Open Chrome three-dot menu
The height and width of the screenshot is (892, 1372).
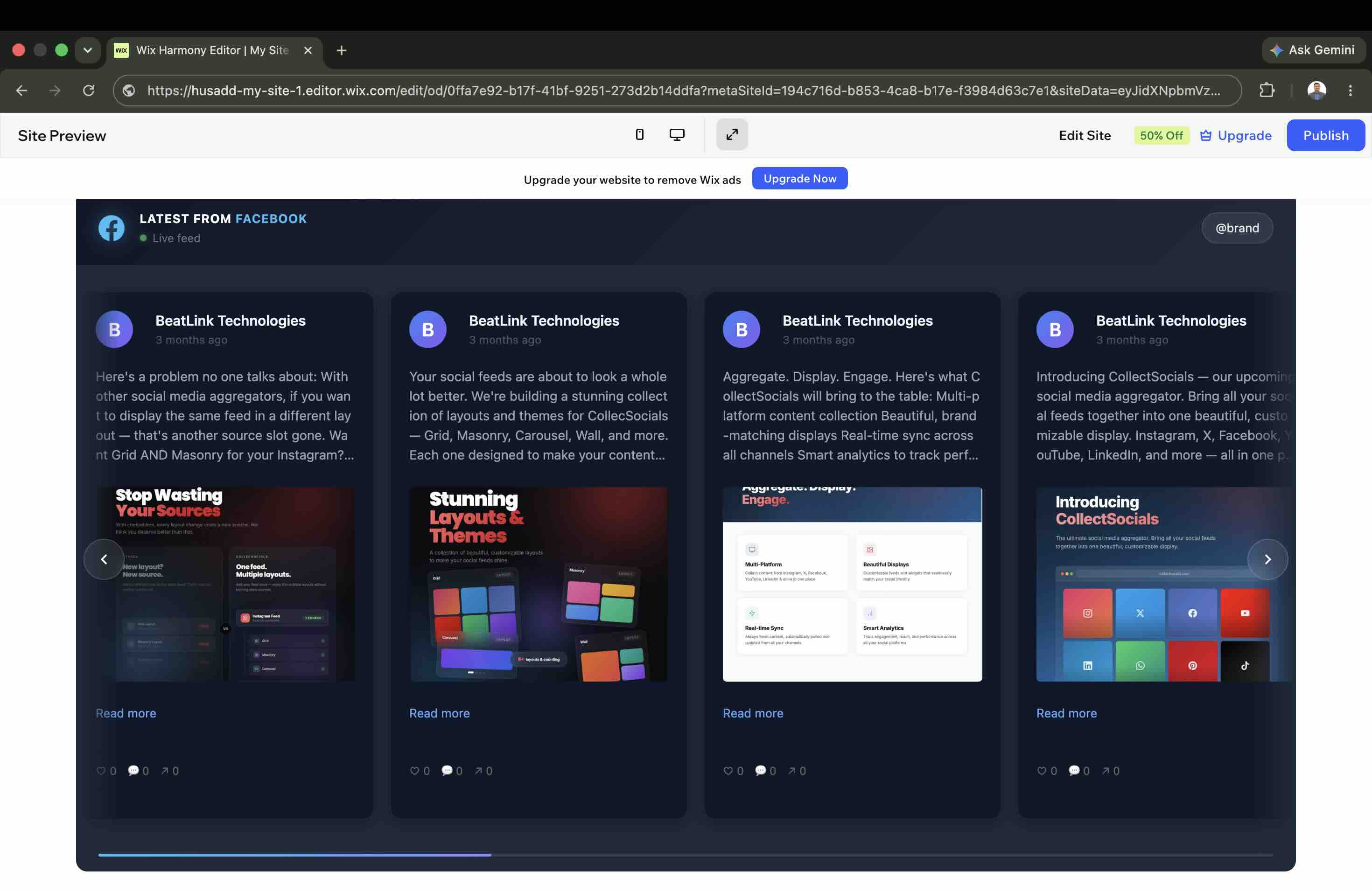click(x=1350, y=91)
